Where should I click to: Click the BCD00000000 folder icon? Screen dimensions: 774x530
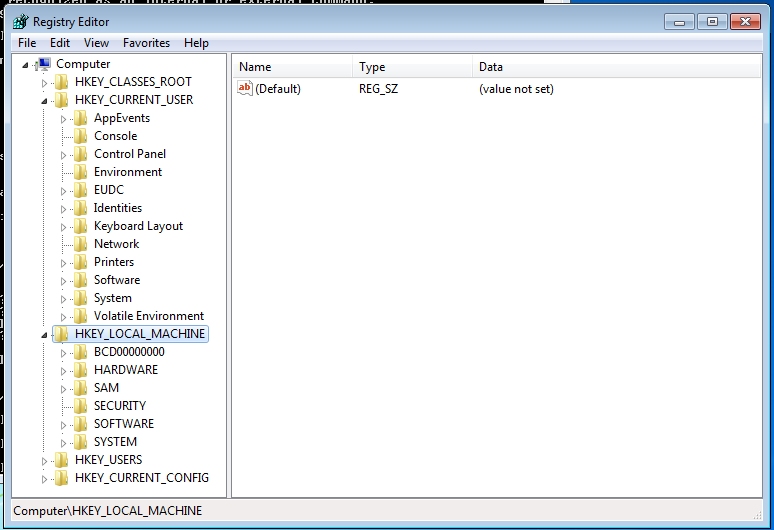click(80, 352)
